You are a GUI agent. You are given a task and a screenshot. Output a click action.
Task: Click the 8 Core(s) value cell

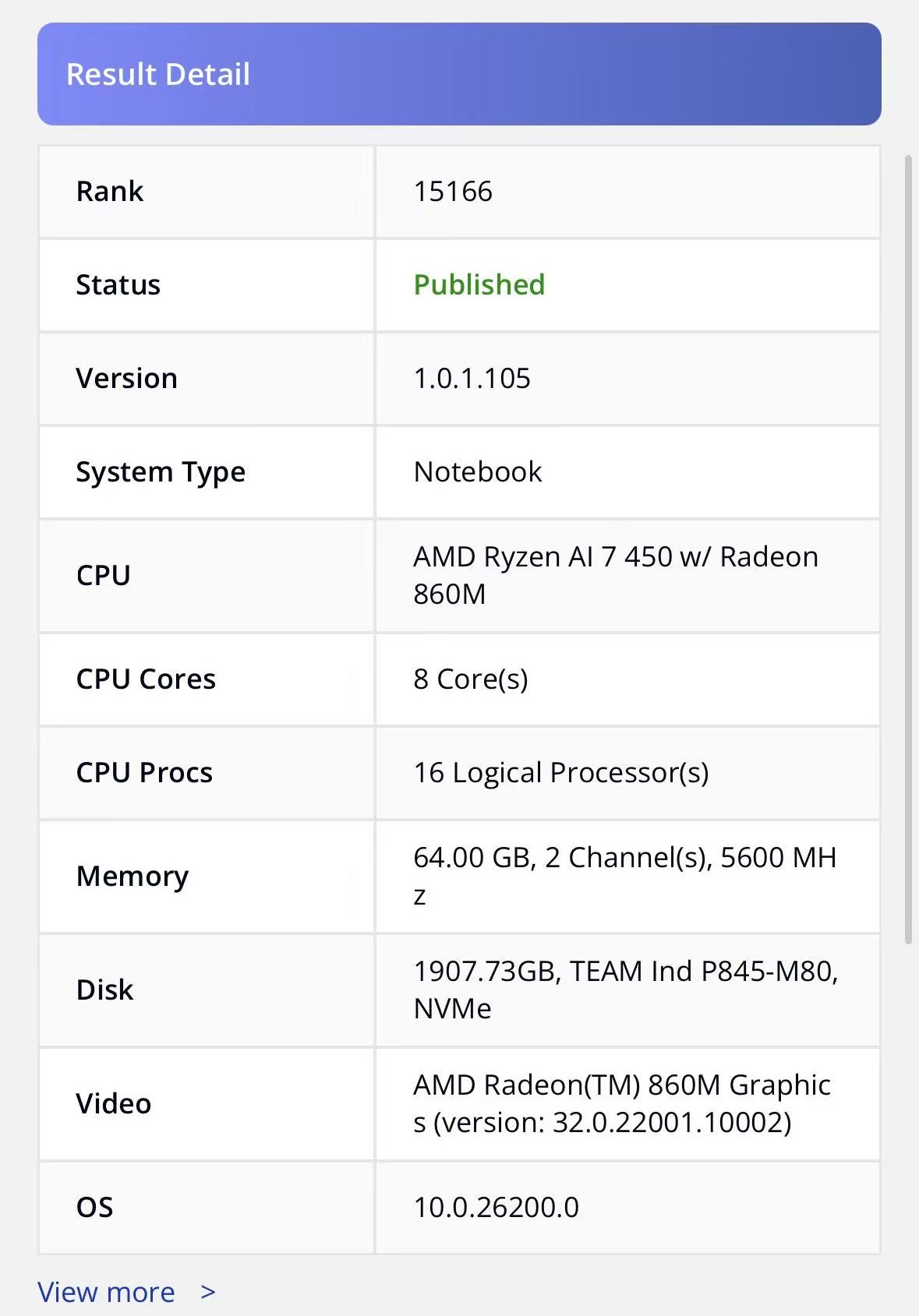pos(470,679)
